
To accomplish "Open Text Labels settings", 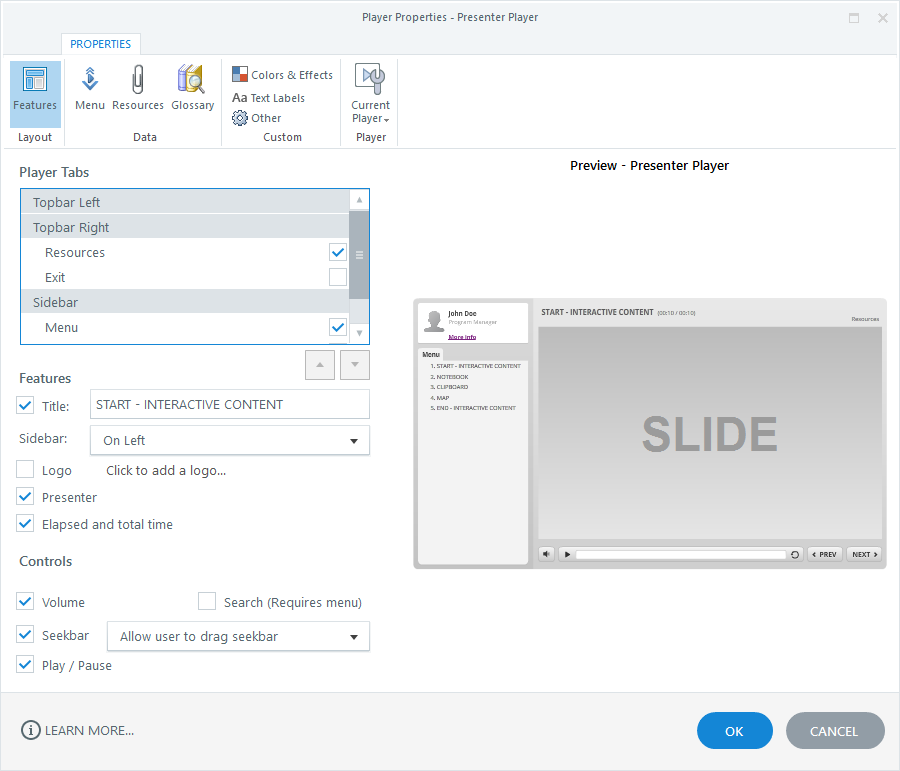I will [269, 98].
